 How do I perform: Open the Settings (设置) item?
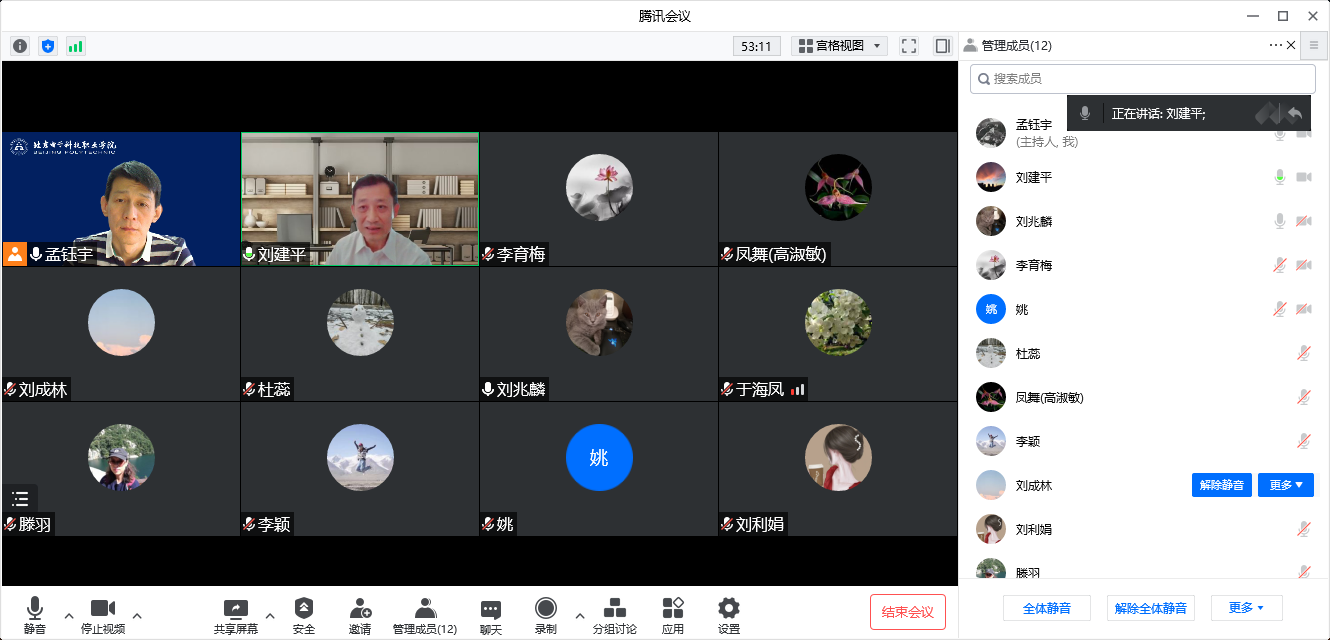pyautogui.click(x=729, y=615)
